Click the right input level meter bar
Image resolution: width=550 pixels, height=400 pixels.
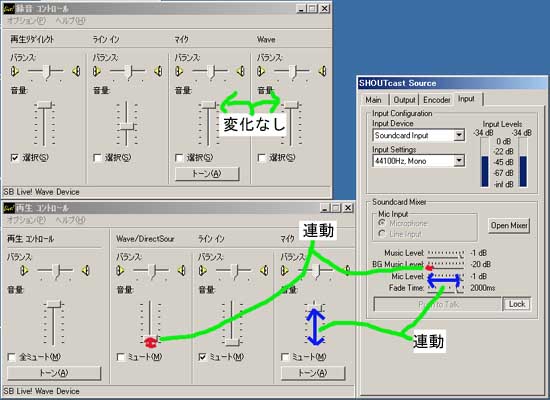[x=523, y=162]
